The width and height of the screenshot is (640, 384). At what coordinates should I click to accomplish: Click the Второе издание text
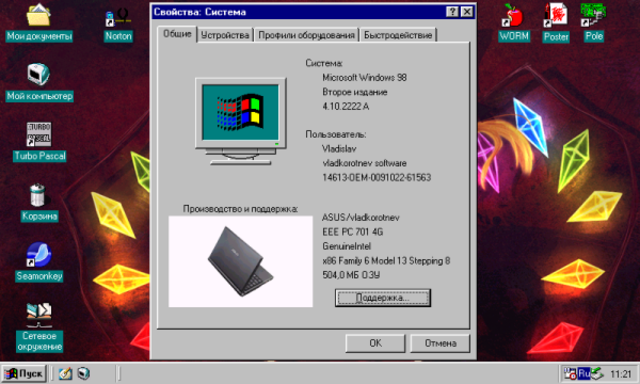coord(355,92)
